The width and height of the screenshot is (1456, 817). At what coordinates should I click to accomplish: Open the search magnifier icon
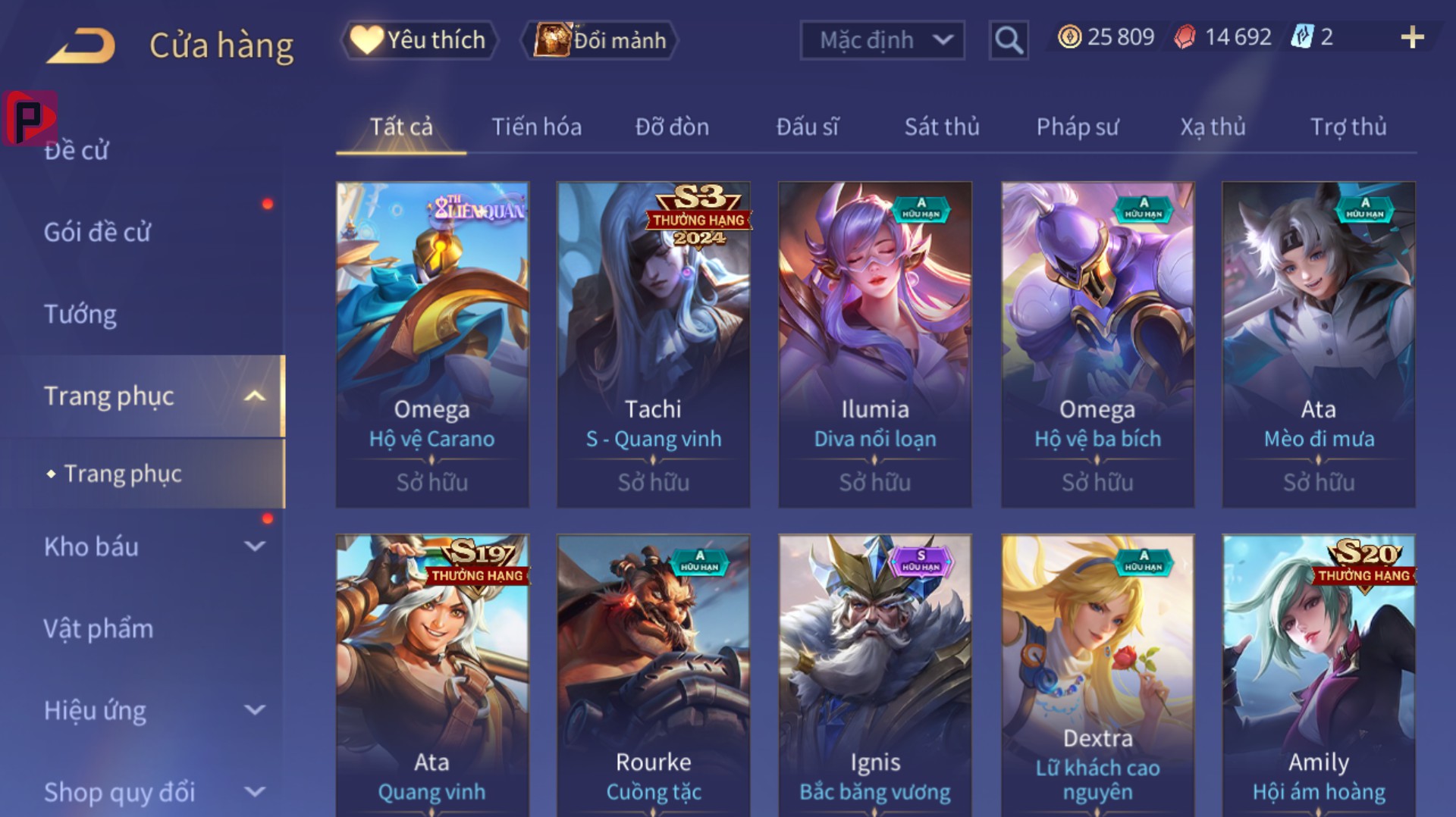click(1009, 39)
